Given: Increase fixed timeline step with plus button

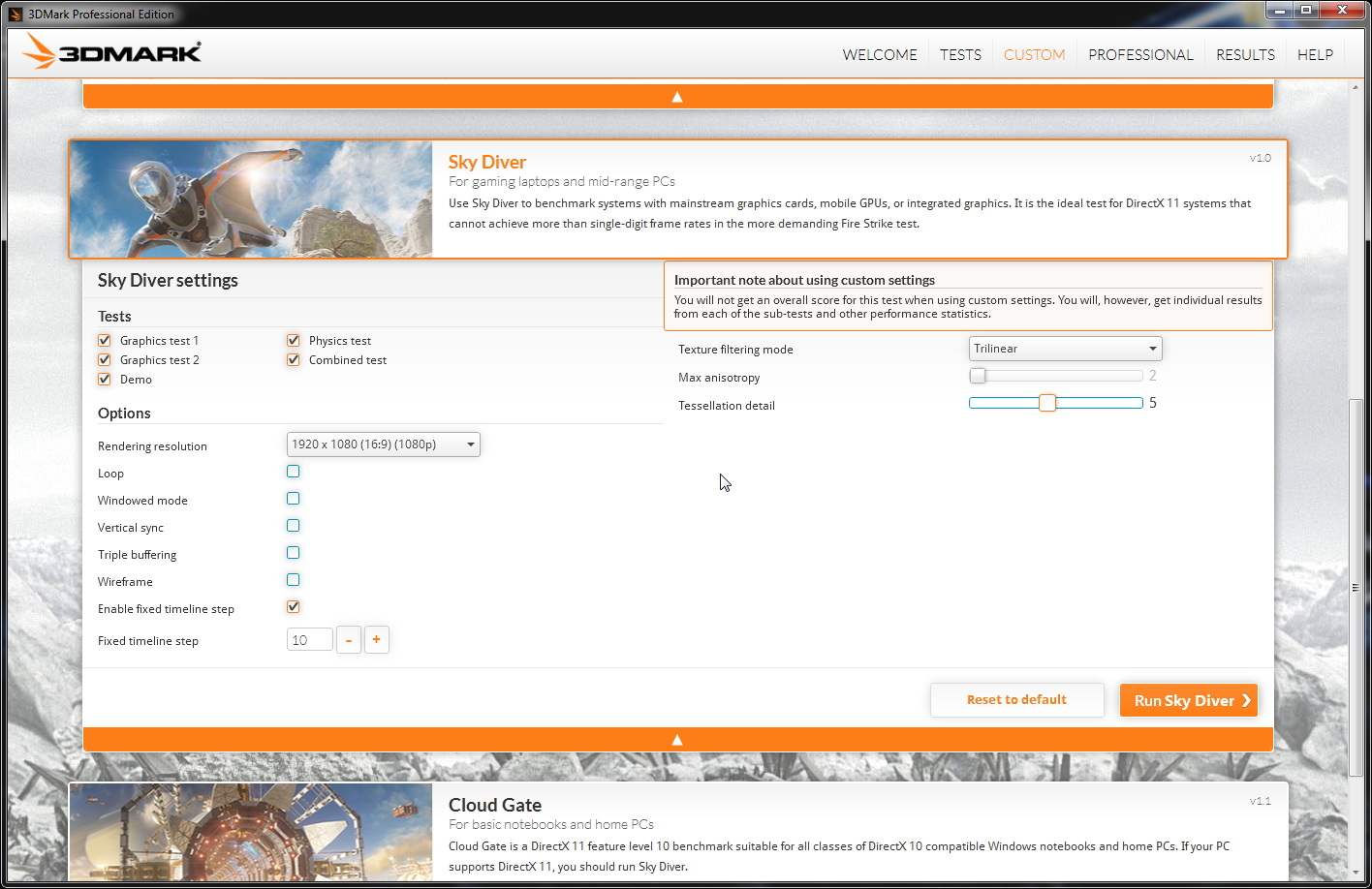Looking at the screenshot, I should click(377, 640).
